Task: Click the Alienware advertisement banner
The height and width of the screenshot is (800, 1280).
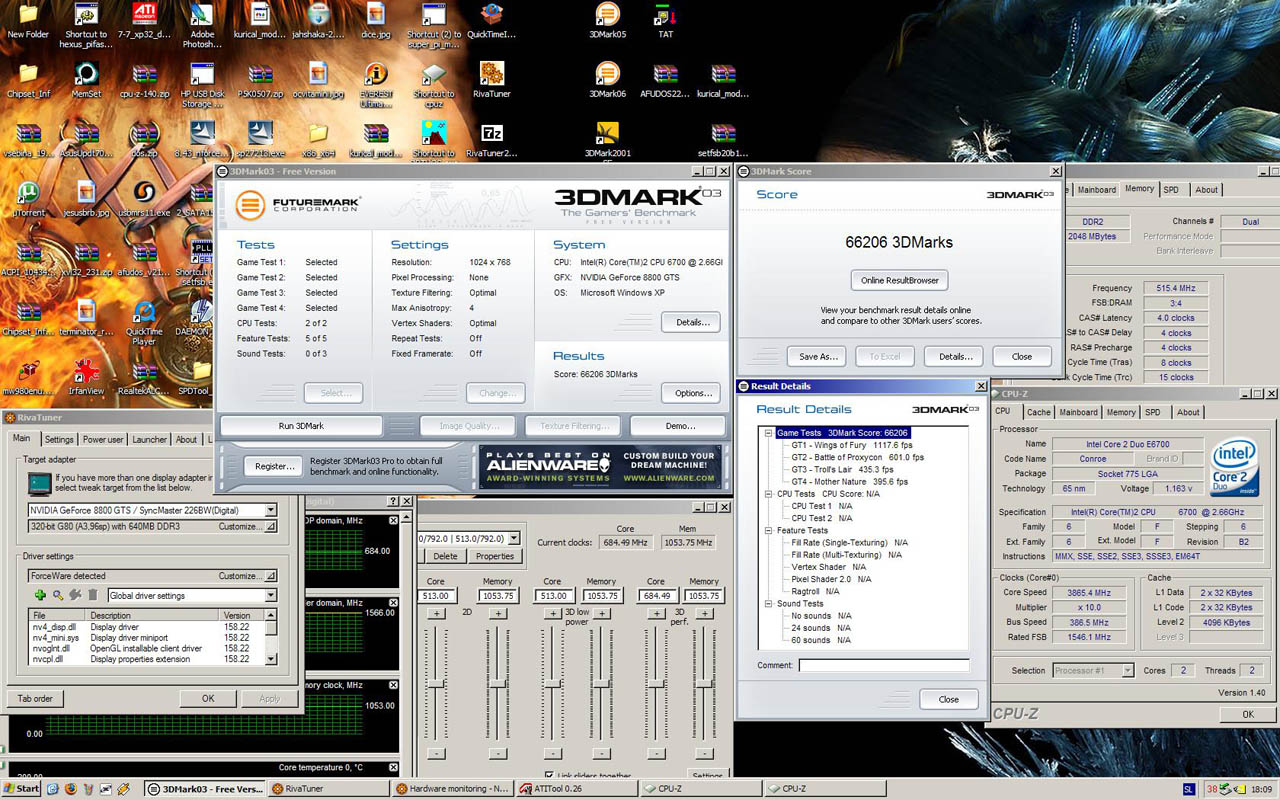Action: (x=599, y=467)
